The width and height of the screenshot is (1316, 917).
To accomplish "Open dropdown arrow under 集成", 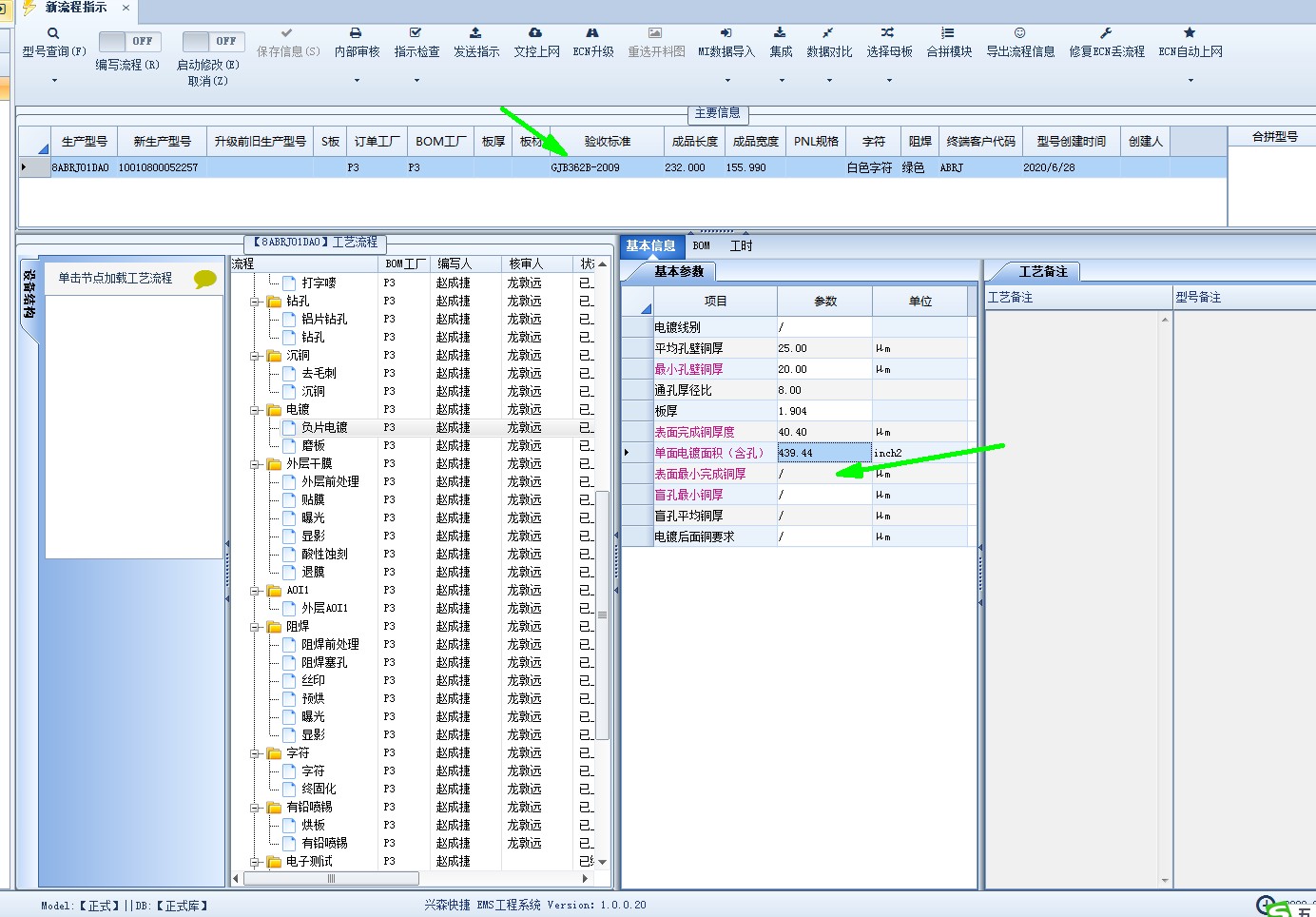I will pos(781,81).
